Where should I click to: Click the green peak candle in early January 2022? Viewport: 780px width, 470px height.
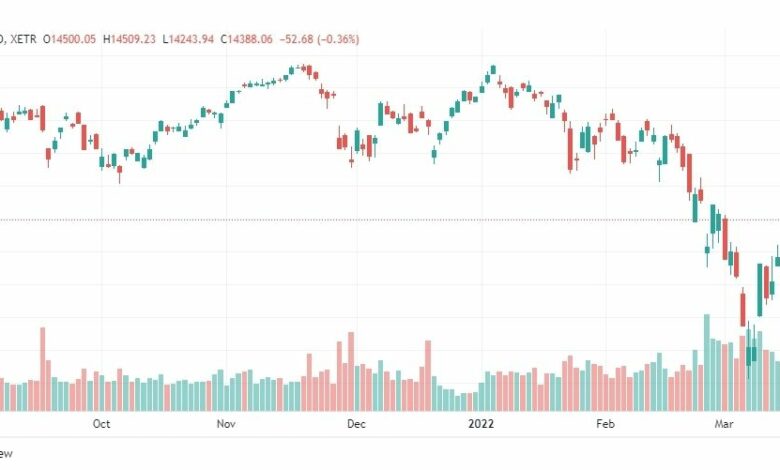(x=493, y=70)
